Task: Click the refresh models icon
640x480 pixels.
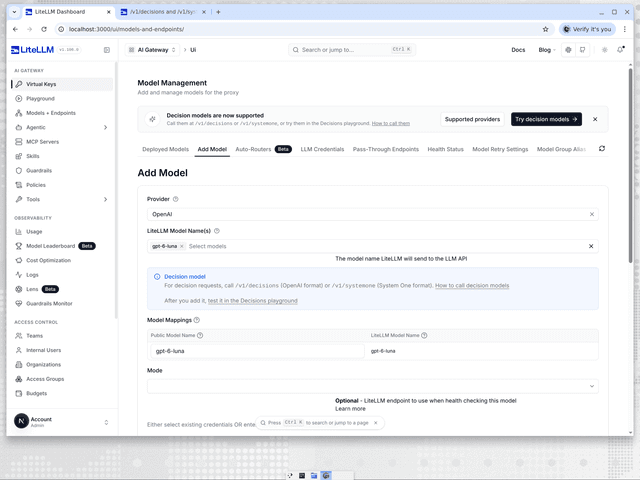Action: pyautogui.click(x=602, y=149)
